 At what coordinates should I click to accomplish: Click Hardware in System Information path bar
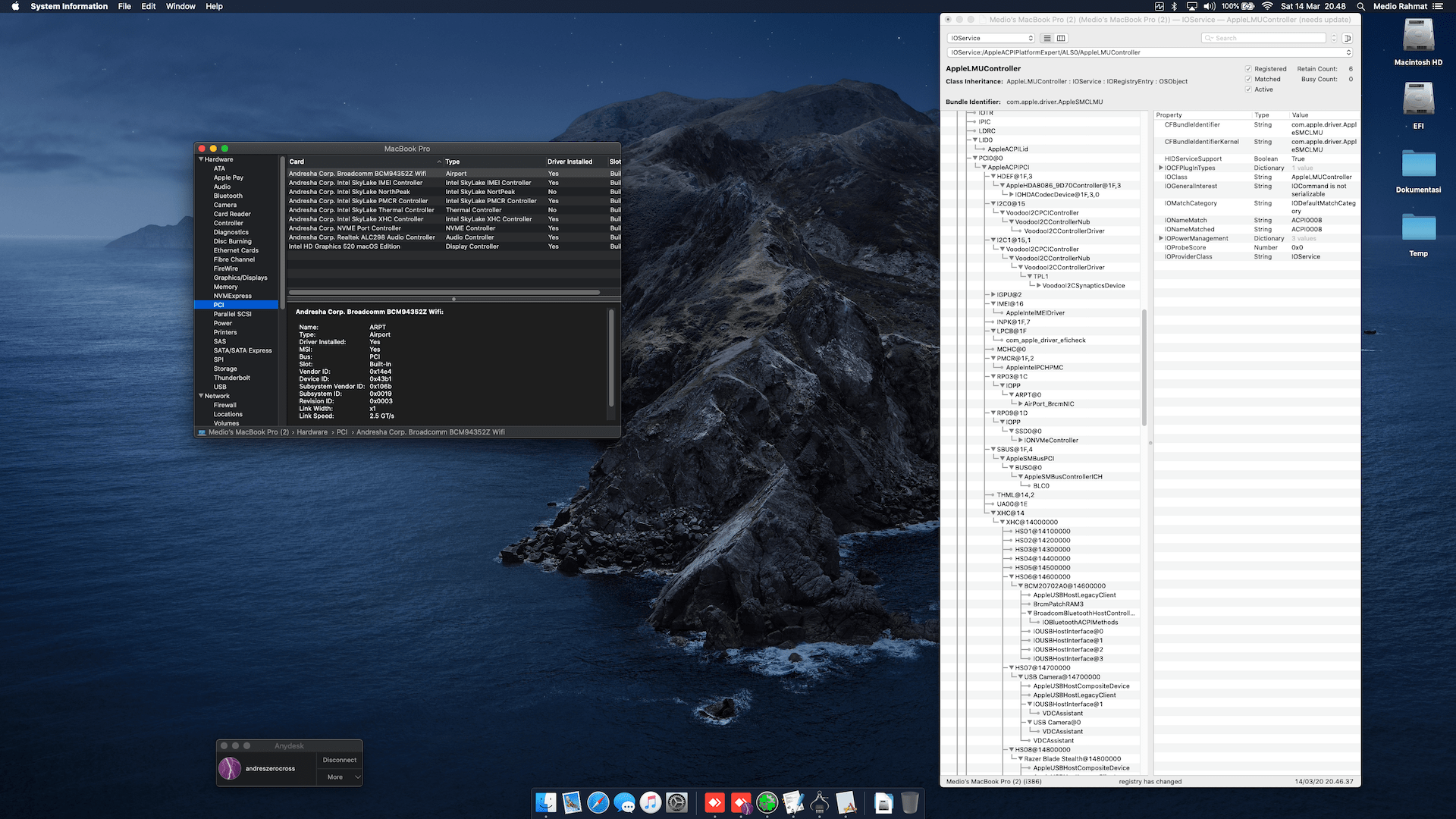[312, 432]
